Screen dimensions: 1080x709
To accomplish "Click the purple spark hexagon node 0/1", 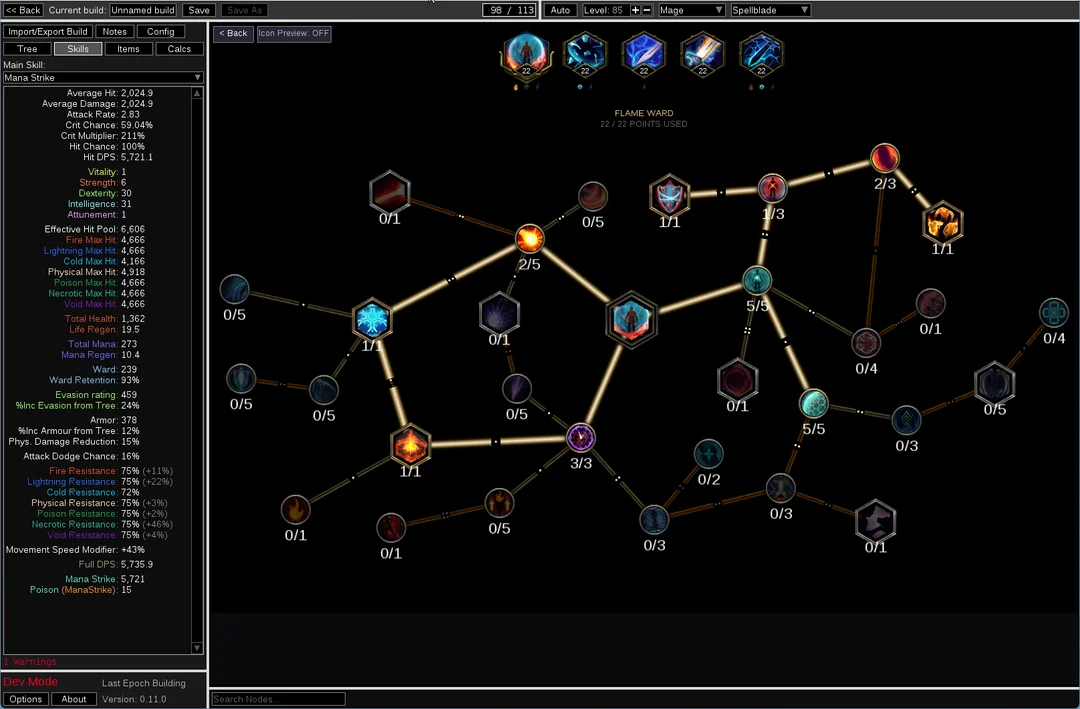I will (x=499, y=314).
